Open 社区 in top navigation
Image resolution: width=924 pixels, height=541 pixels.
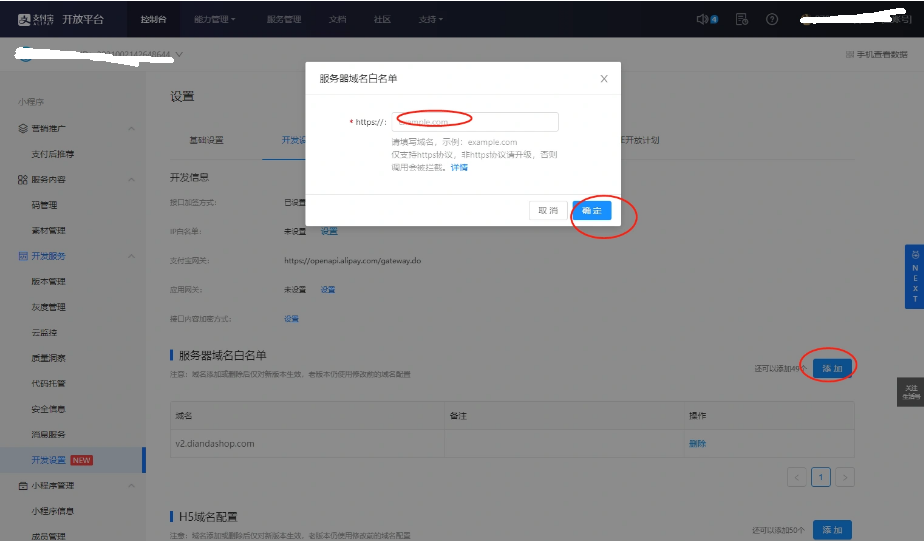[382, 19]
